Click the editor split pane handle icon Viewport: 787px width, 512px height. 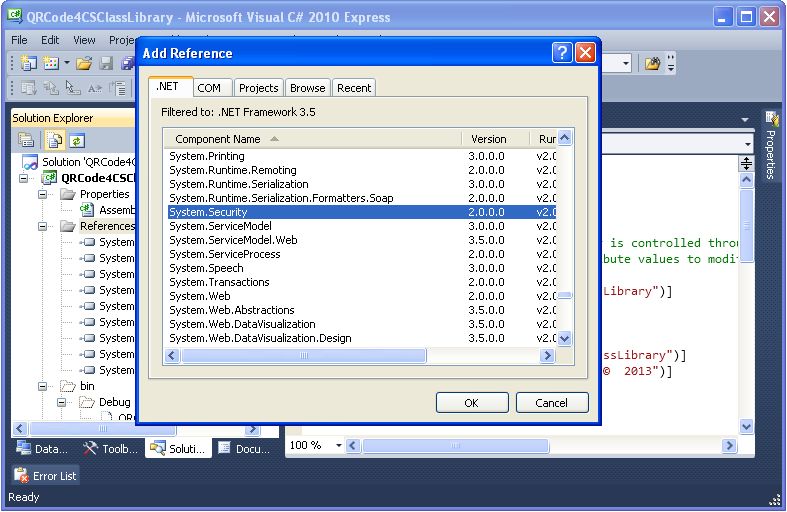pos(747,164)
